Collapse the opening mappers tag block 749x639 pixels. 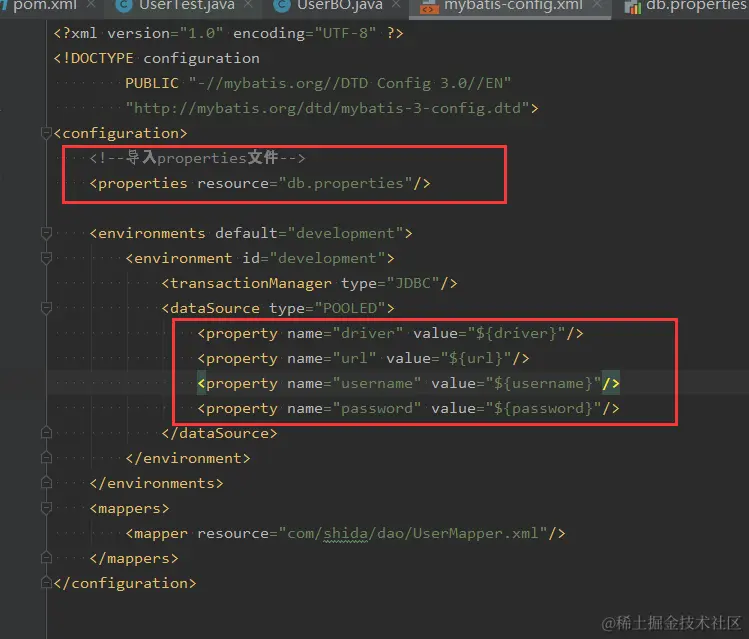(x=46, y=508)
